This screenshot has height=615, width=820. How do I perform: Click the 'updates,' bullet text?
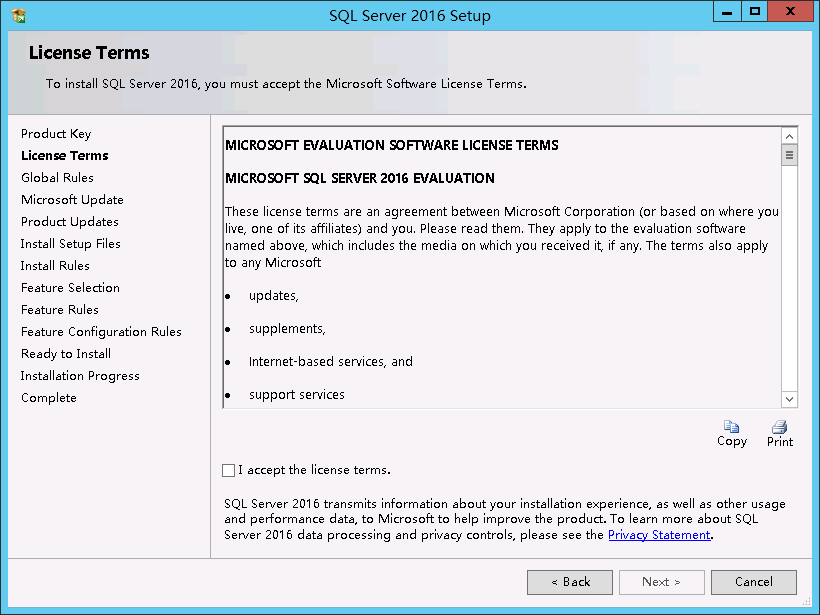(274, 296)
